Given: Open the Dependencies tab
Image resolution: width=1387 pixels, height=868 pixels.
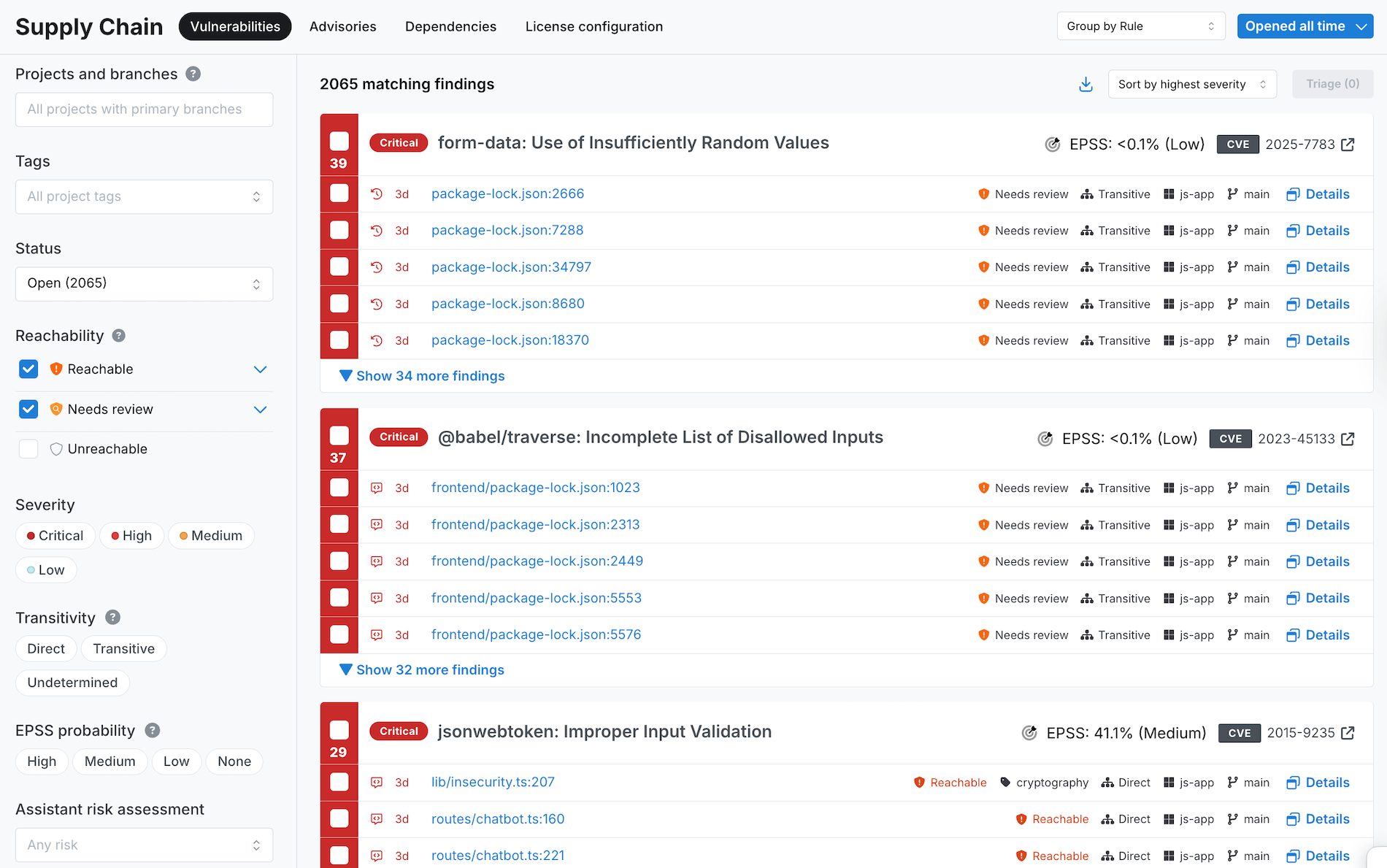Looking at the screenshot, I should (450, 26).
